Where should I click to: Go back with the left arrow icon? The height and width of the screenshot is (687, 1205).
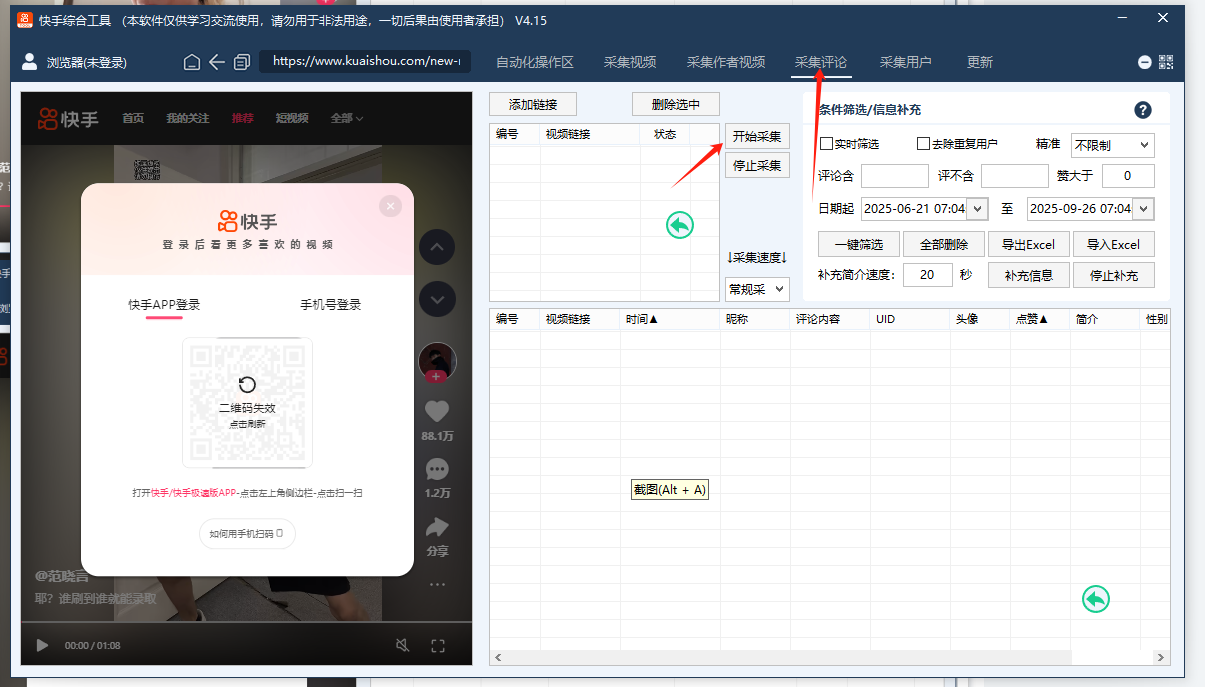pyautogui.click(x=217, y=62)
